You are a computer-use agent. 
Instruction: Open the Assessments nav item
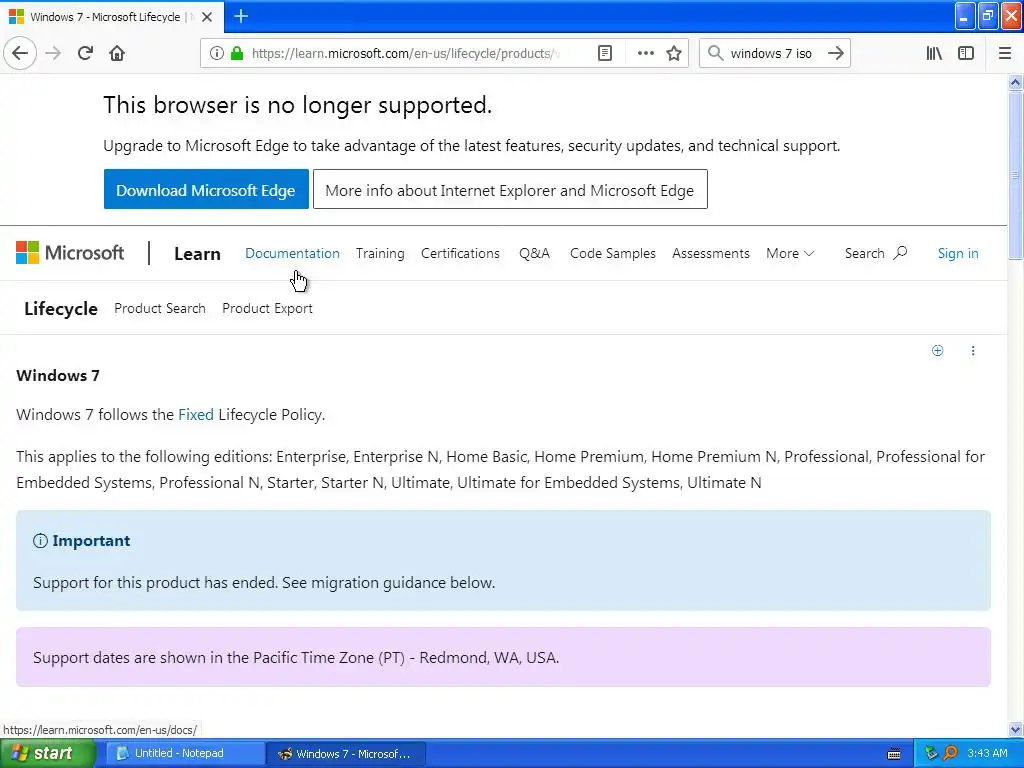pyautogui.click(x=711, y=253)
